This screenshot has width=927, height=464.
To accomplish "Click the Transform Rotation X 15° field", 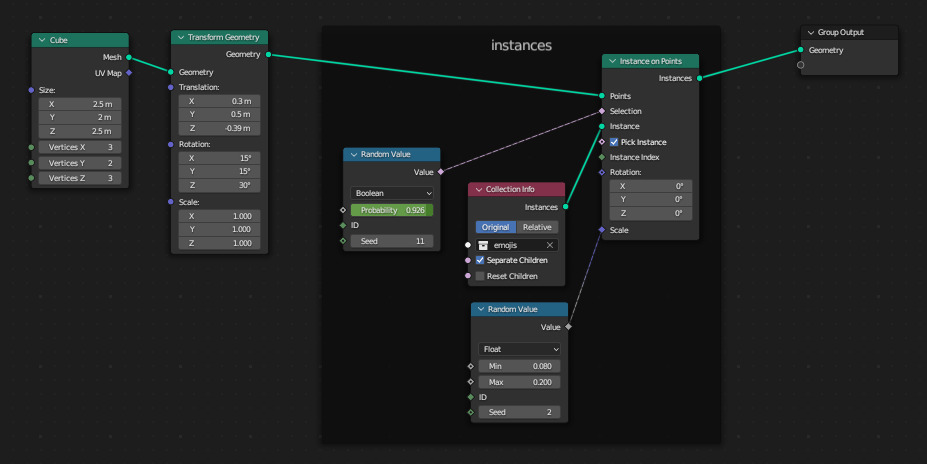I will 219,158.
